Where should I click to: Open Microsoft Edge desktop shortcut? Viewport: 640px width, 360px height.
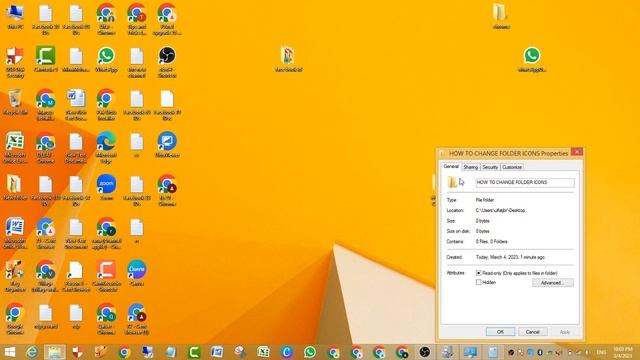coord(106,147)
